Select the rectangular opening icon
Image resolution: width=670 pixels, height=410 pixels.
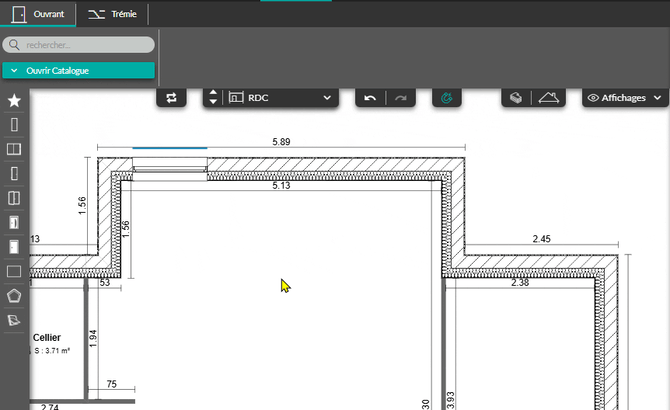click(x=14, y=272)
